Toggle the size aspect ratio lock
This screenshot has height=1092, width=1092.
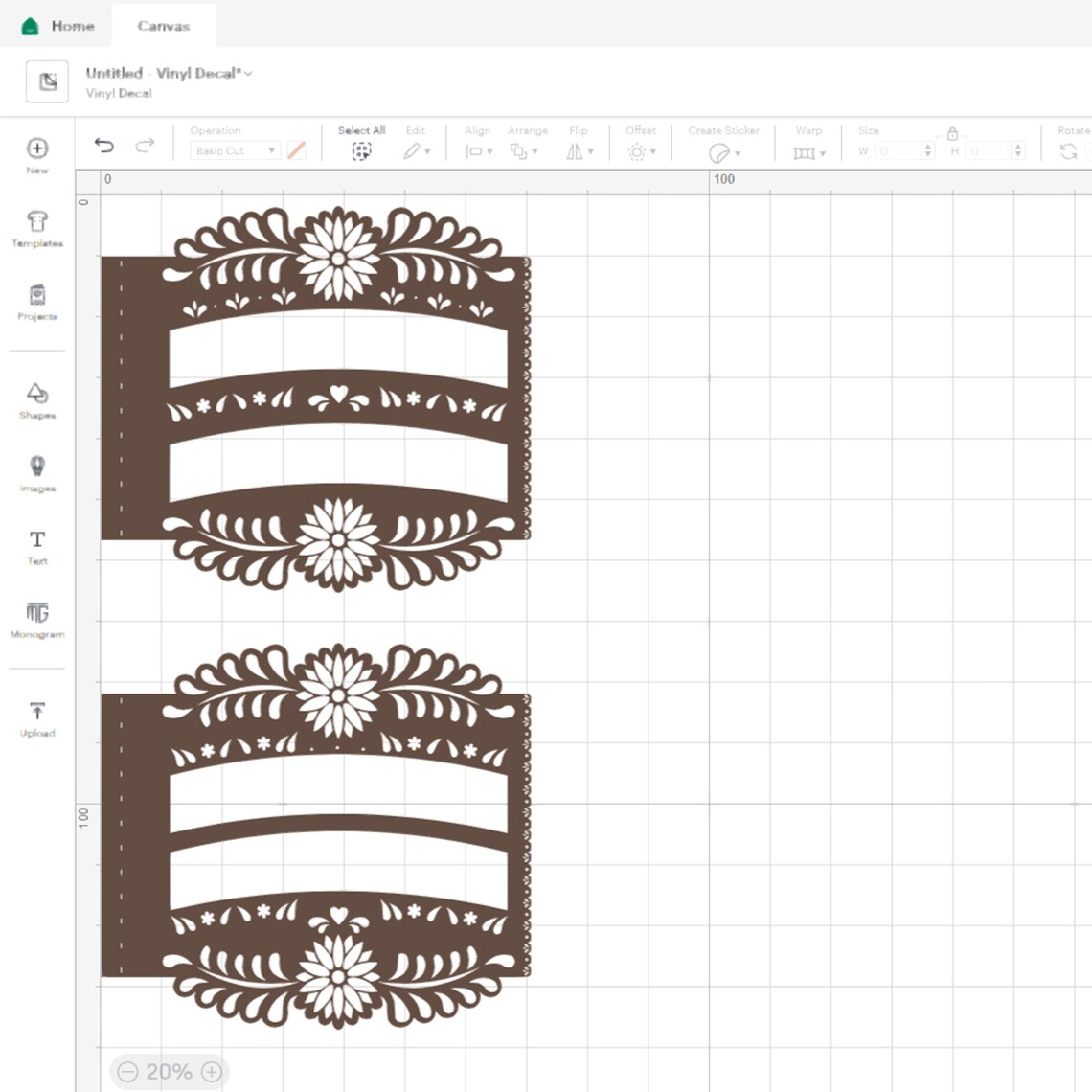[x=952, y=135]
